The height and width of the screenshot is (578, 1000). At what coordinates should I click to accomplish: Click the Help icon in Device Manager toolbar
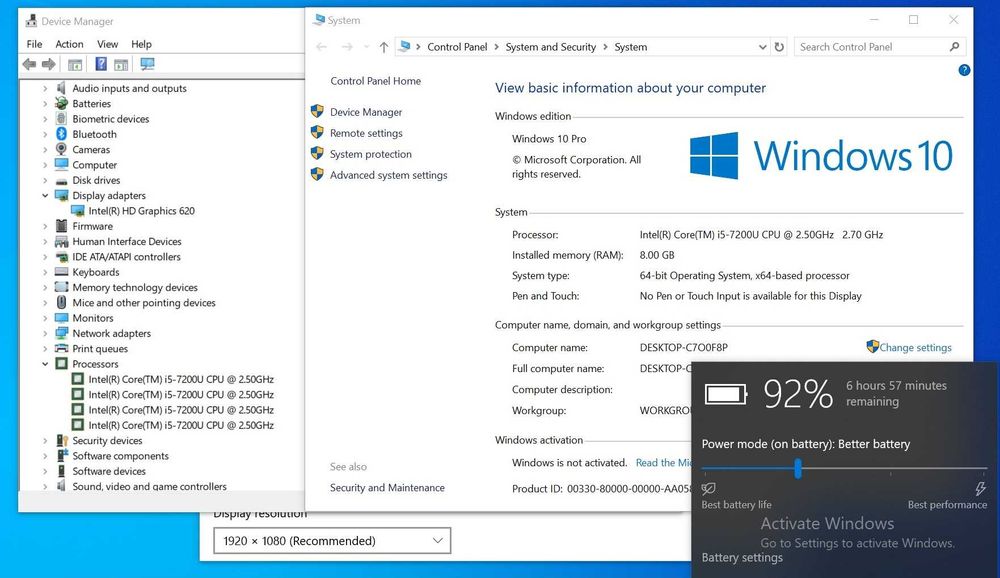pyautogui.click(x=101, y=64)
